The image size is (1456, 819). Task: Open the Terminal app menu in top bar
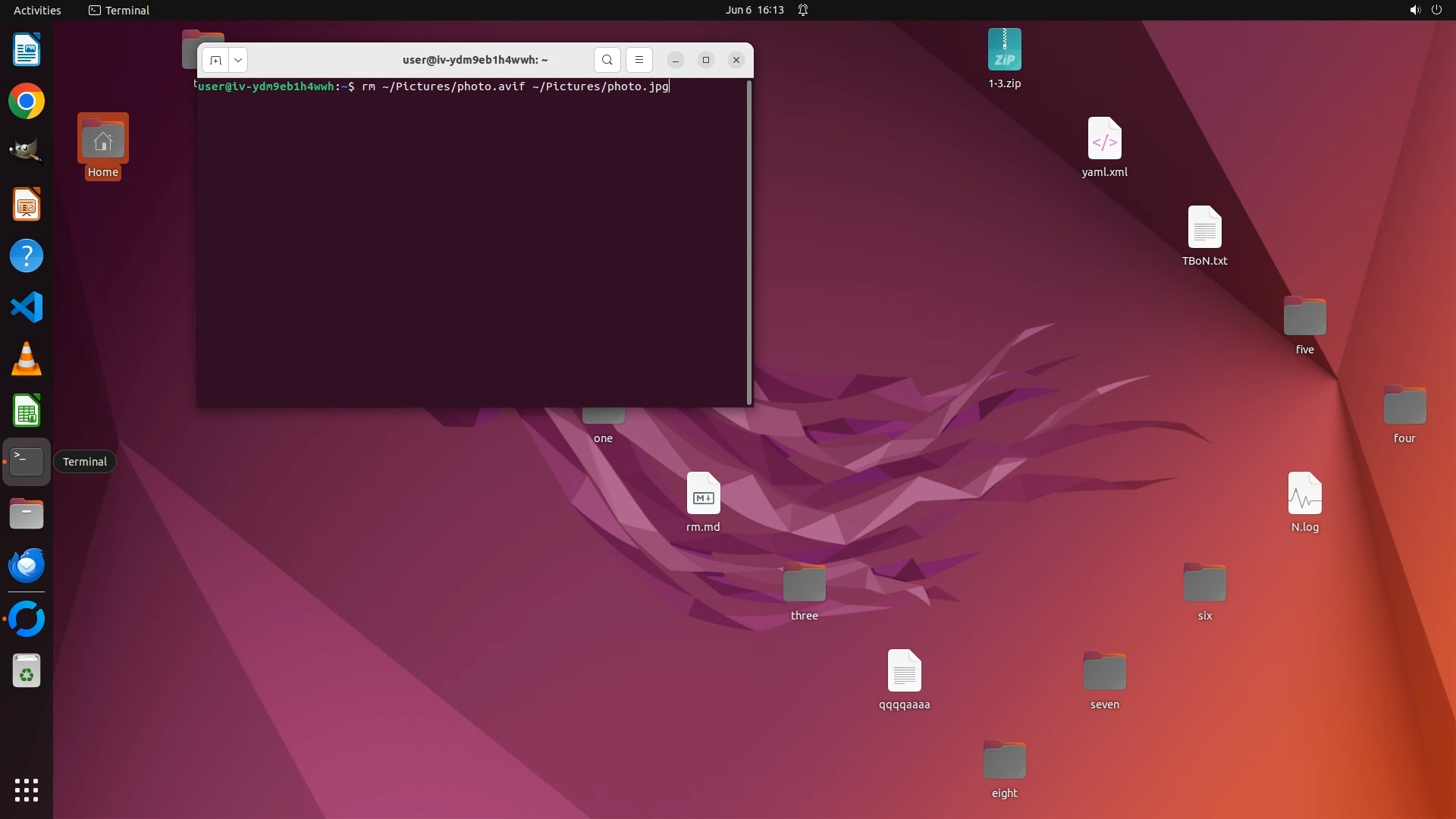coord(119,10)
